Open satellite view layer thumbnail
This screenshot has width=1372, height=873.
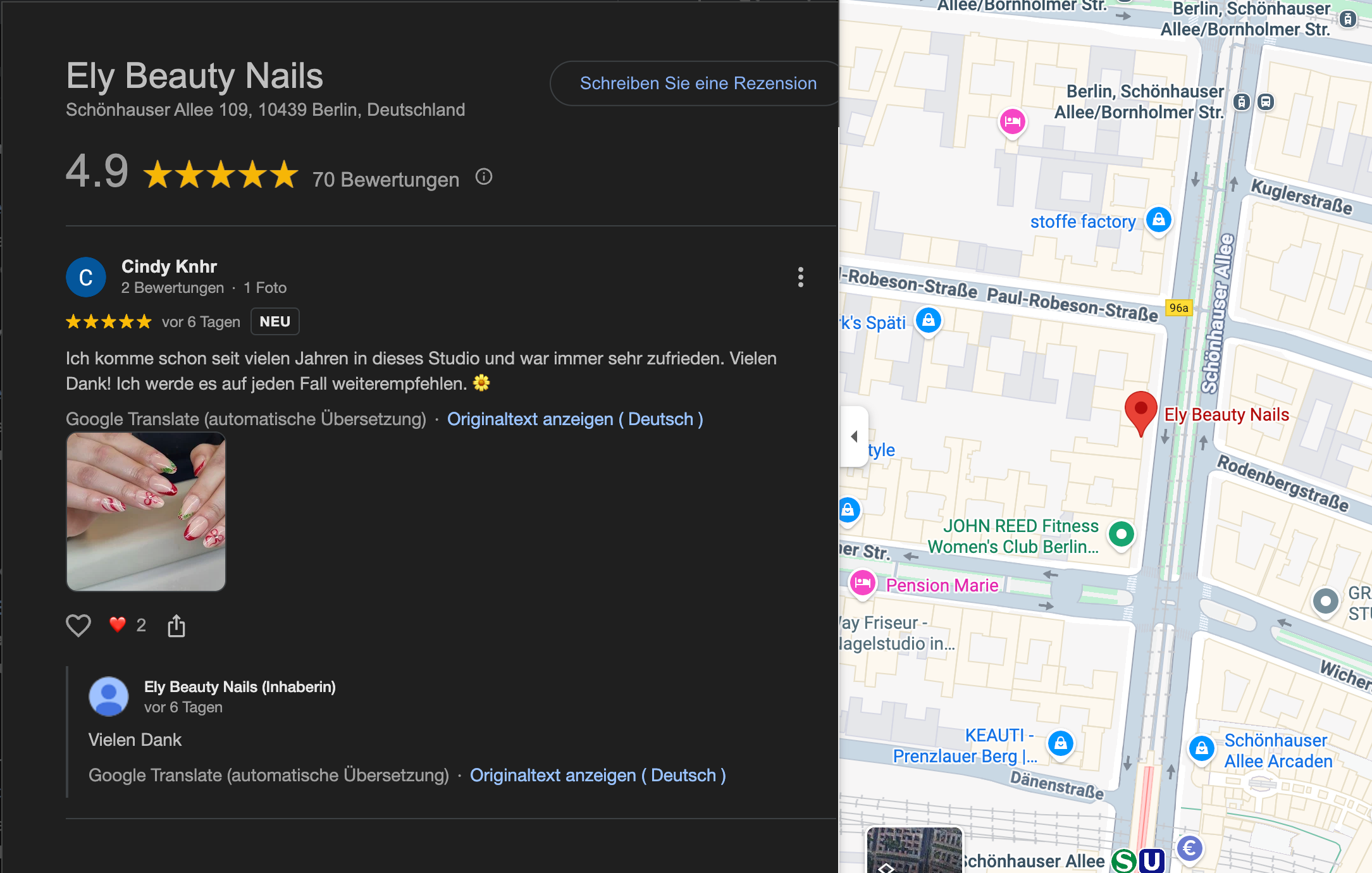(x=914, y=850)
